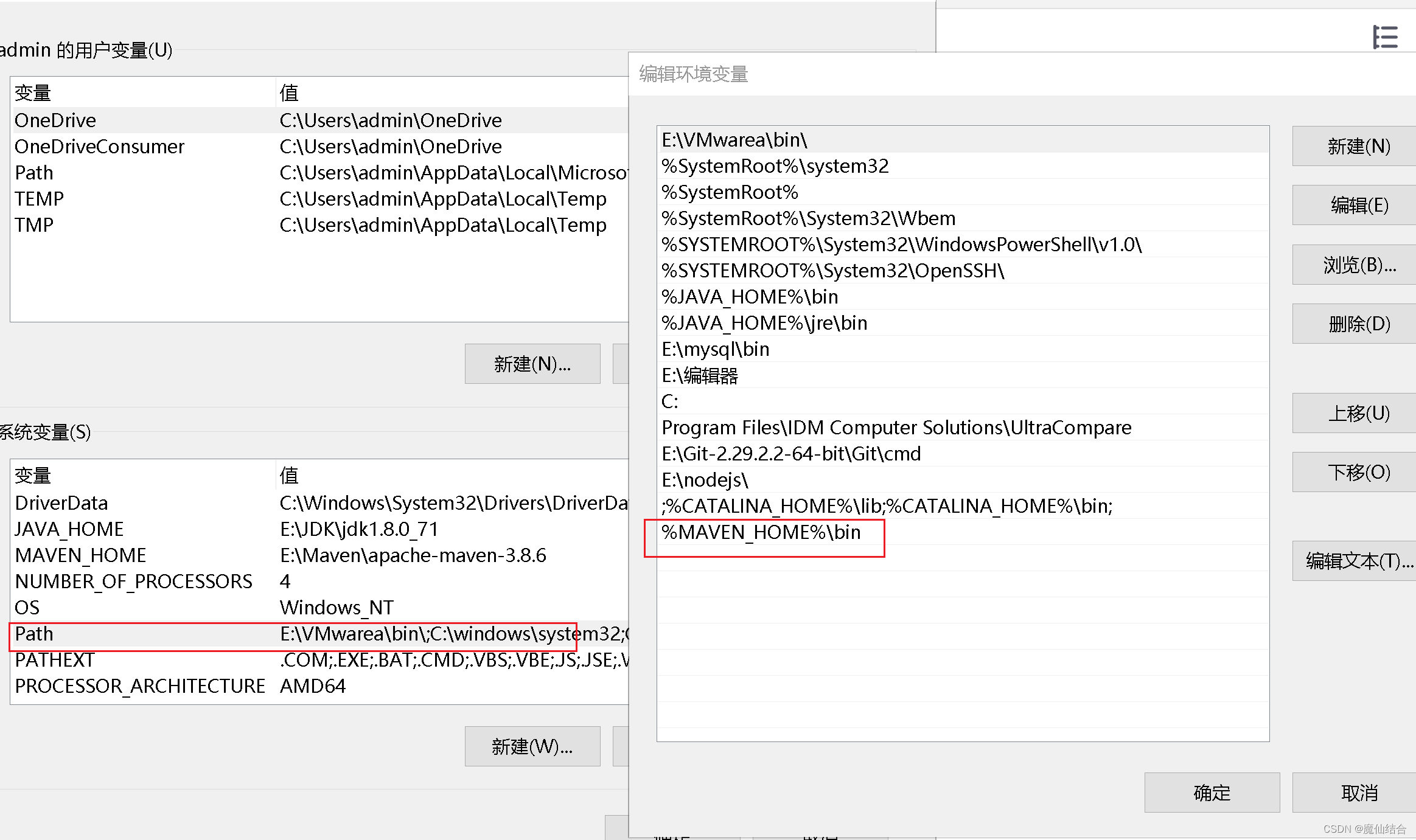Select the C: entry in path list

(x=963, y=401)
